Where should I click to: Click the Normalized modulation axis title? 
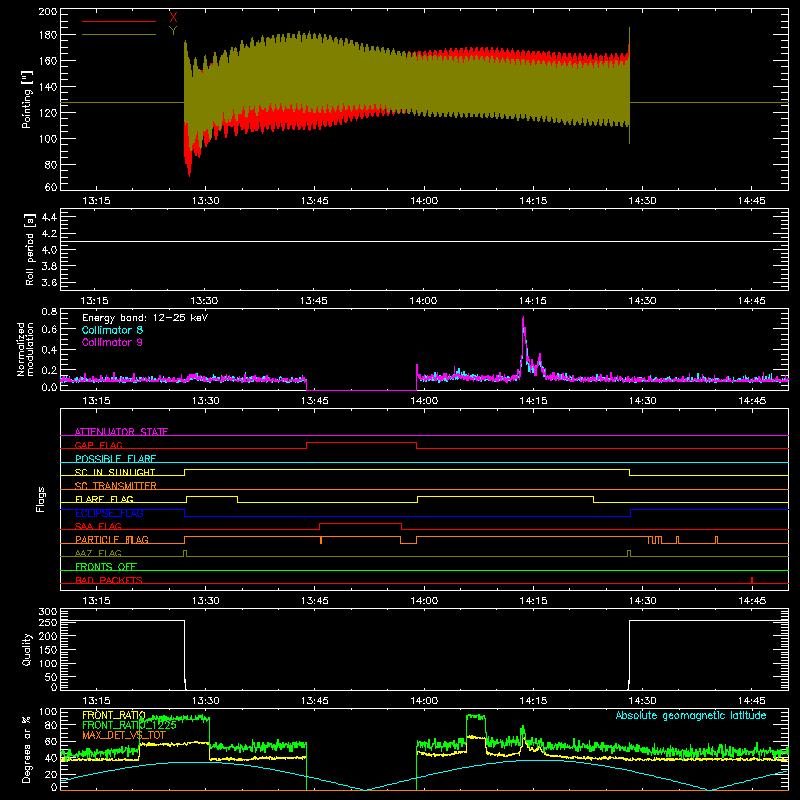[25, 349]
